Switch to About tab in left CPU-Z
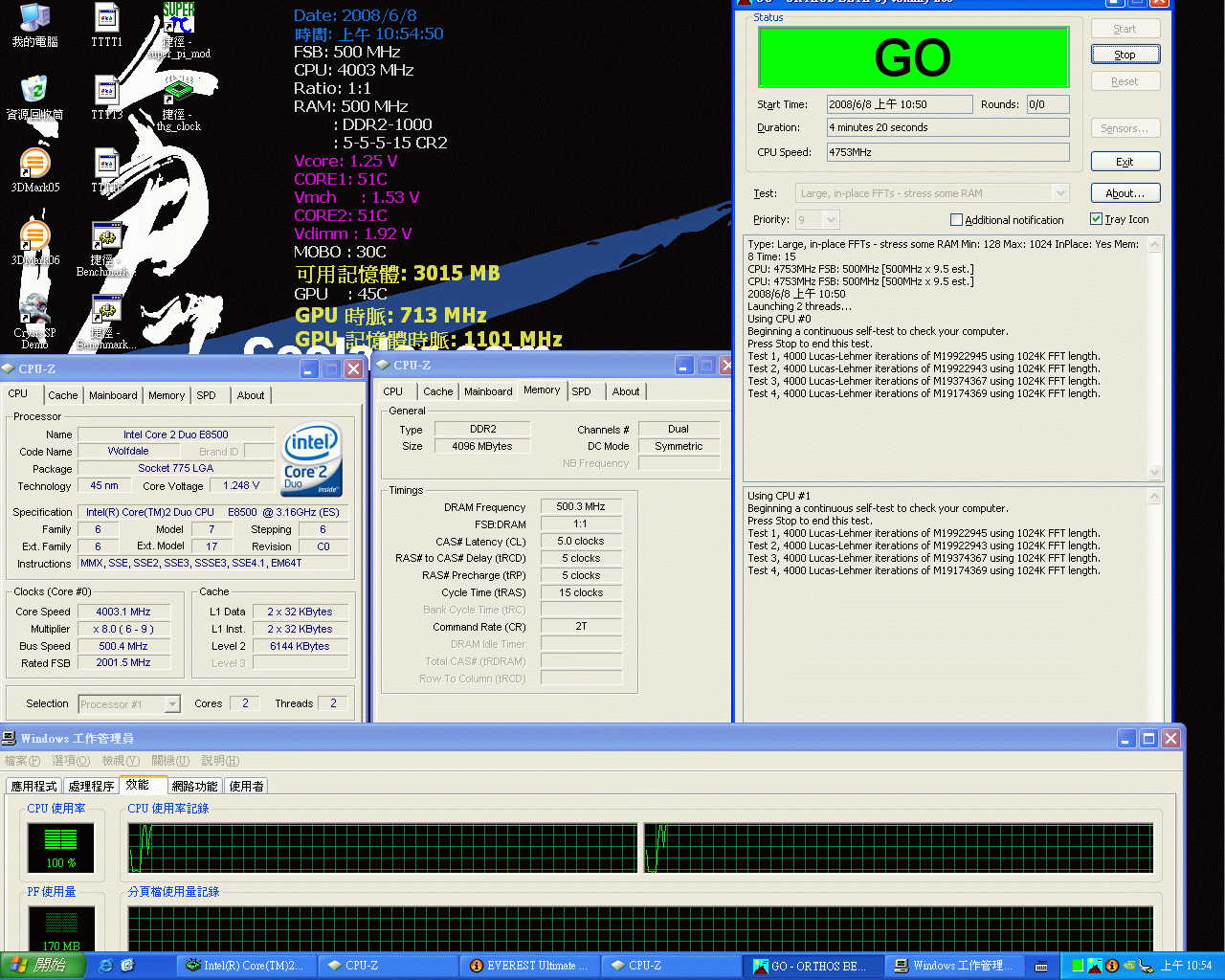The height and width of the screenshot is (980, 1225). (x=251, y=395)
